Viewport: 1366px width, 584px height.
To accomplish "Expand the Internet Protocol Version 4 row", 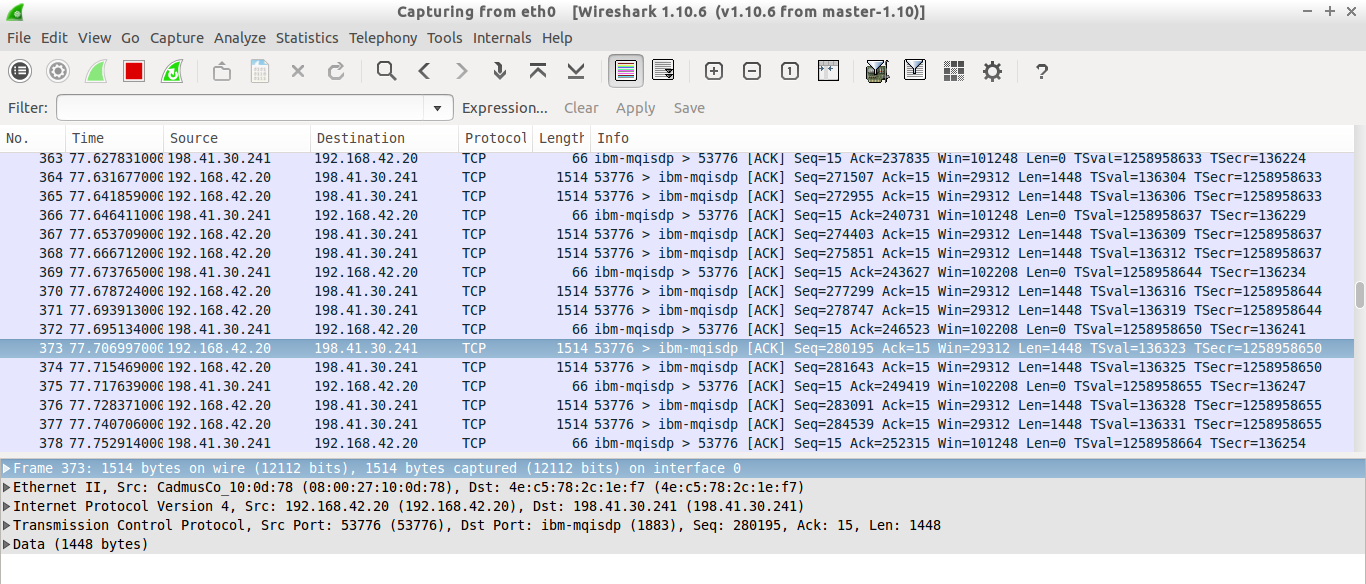I will 7,506.
